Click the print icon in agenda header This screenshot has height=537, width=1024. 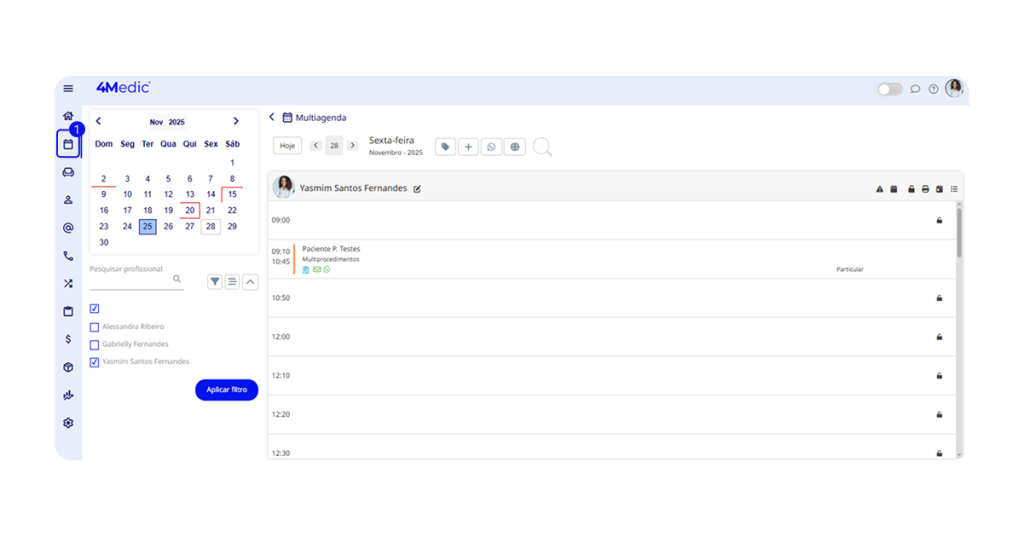pos(925,189)
